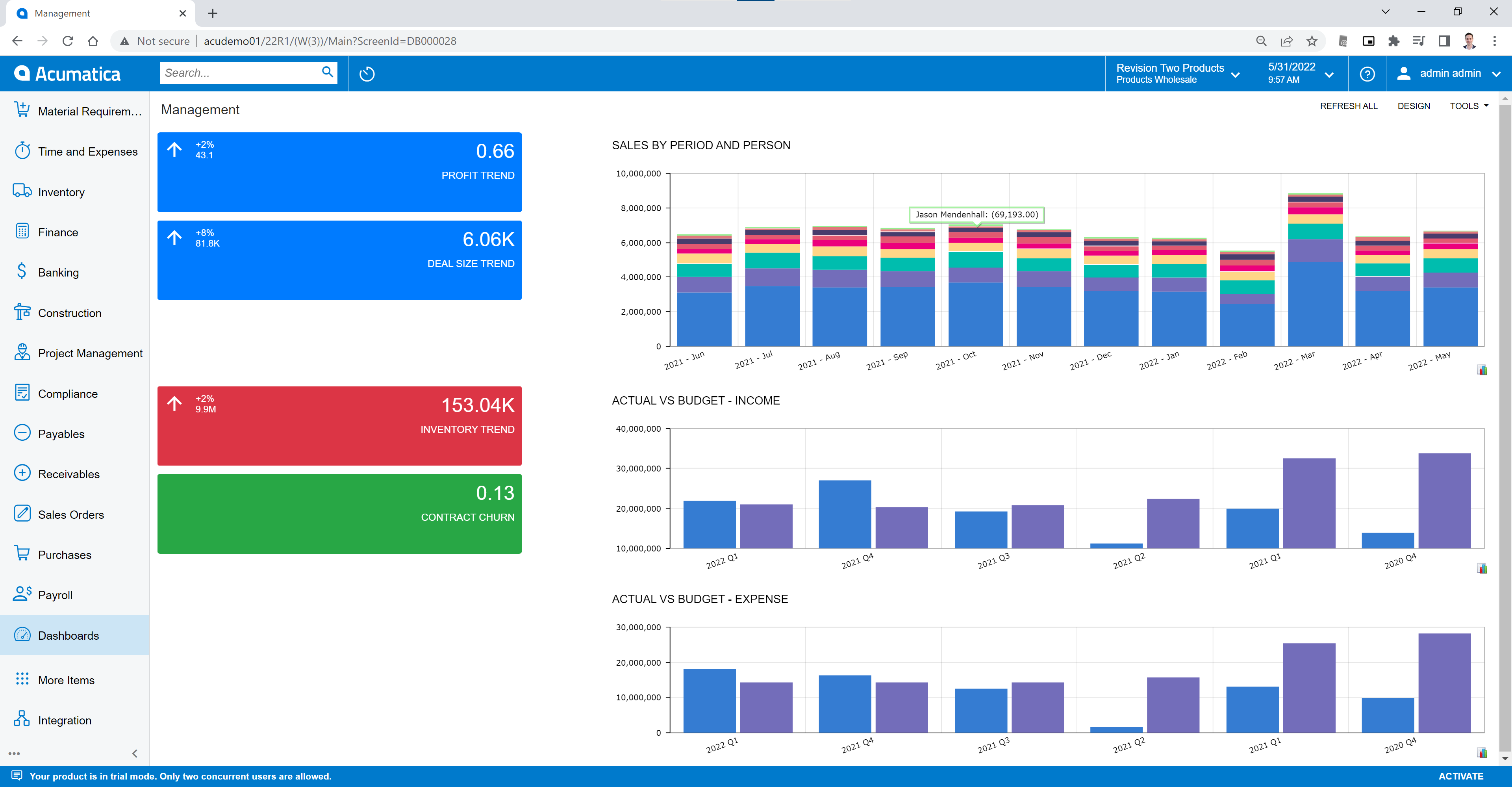Open the TOOLS dropdown menu
The width and height of the screenshot is (1512, 787).
1469,106
